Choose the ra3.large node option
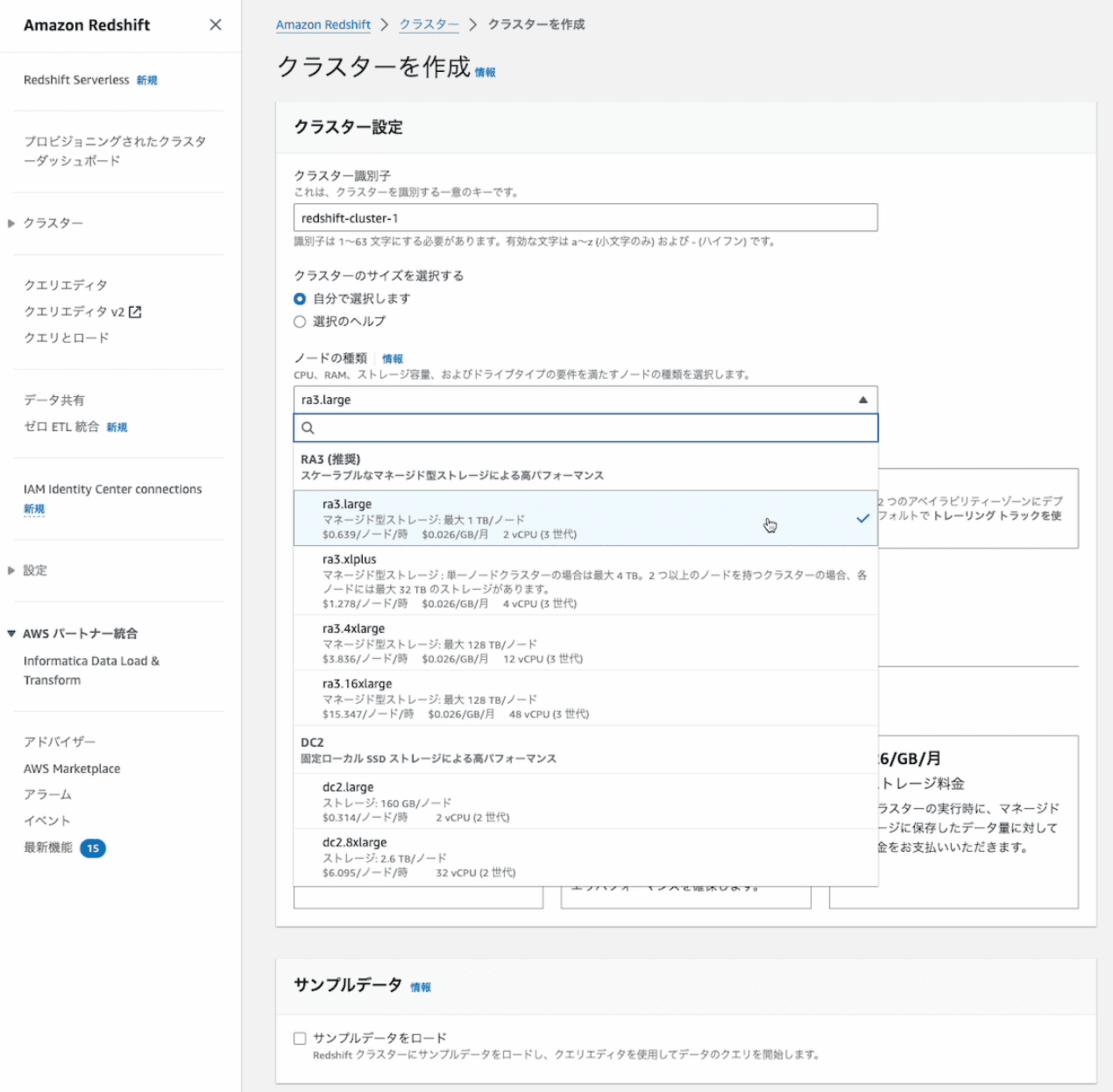Image resolution: width=1113 pixels, height=1092 pixels. click(585, 518)
